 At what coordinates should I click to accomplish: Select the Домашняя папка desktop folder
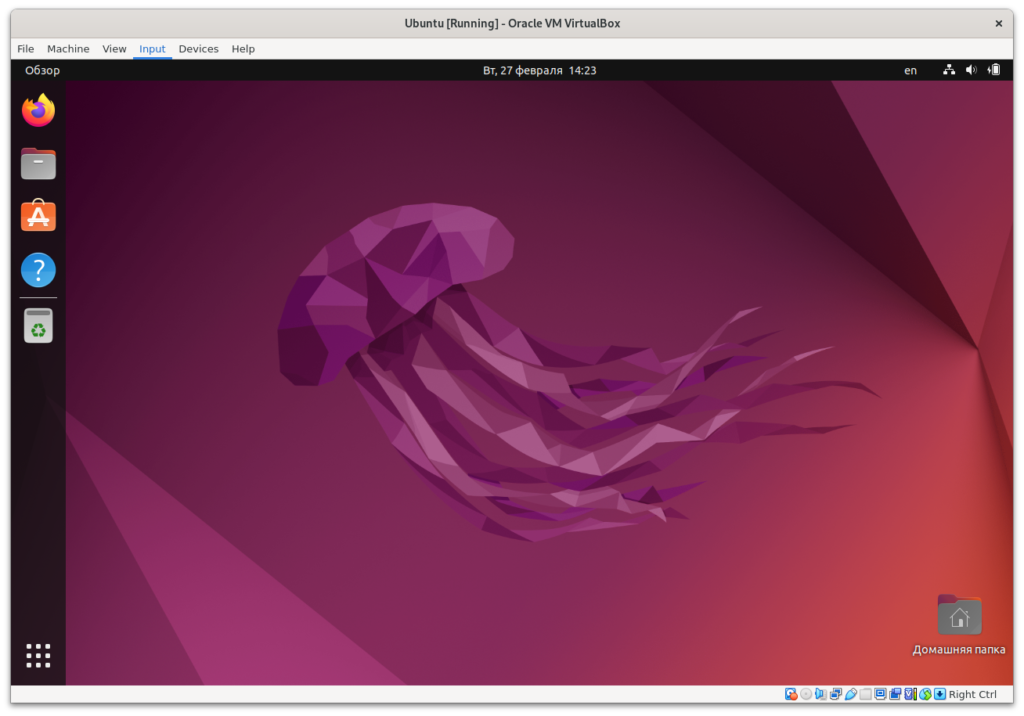tap(959, 625)
